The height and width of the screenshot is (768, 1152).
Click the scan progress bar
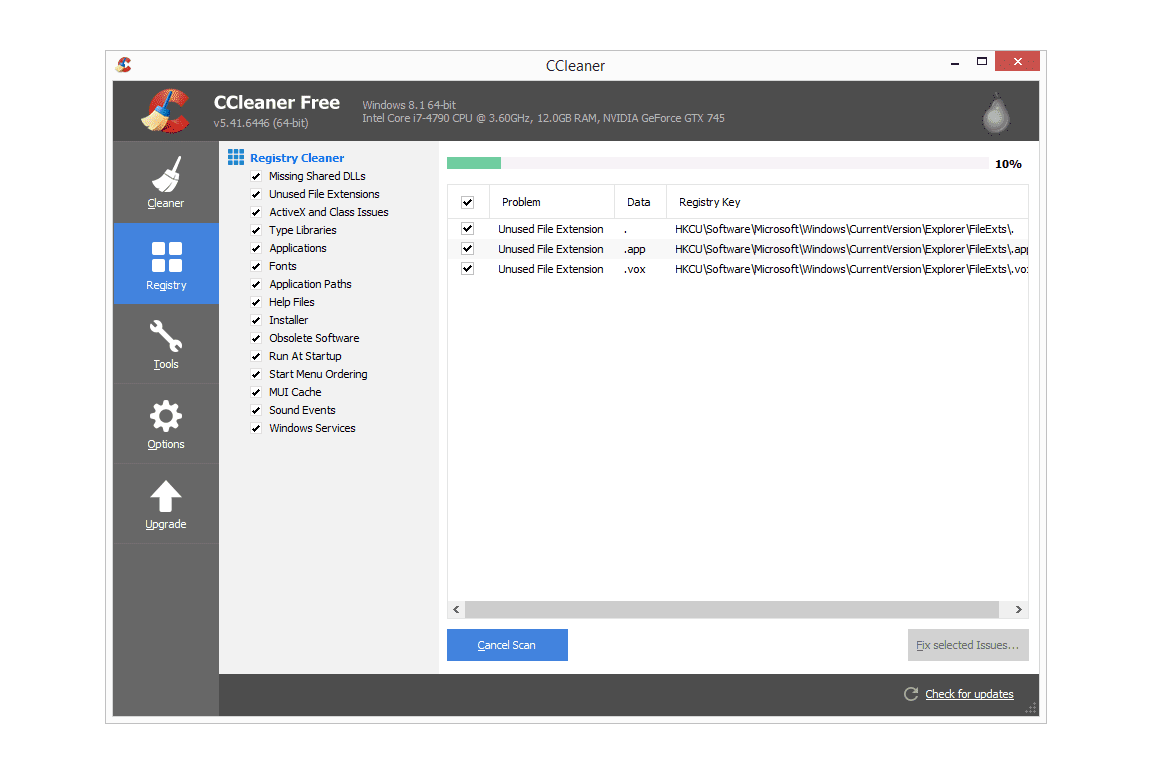[x=717, y=163]
